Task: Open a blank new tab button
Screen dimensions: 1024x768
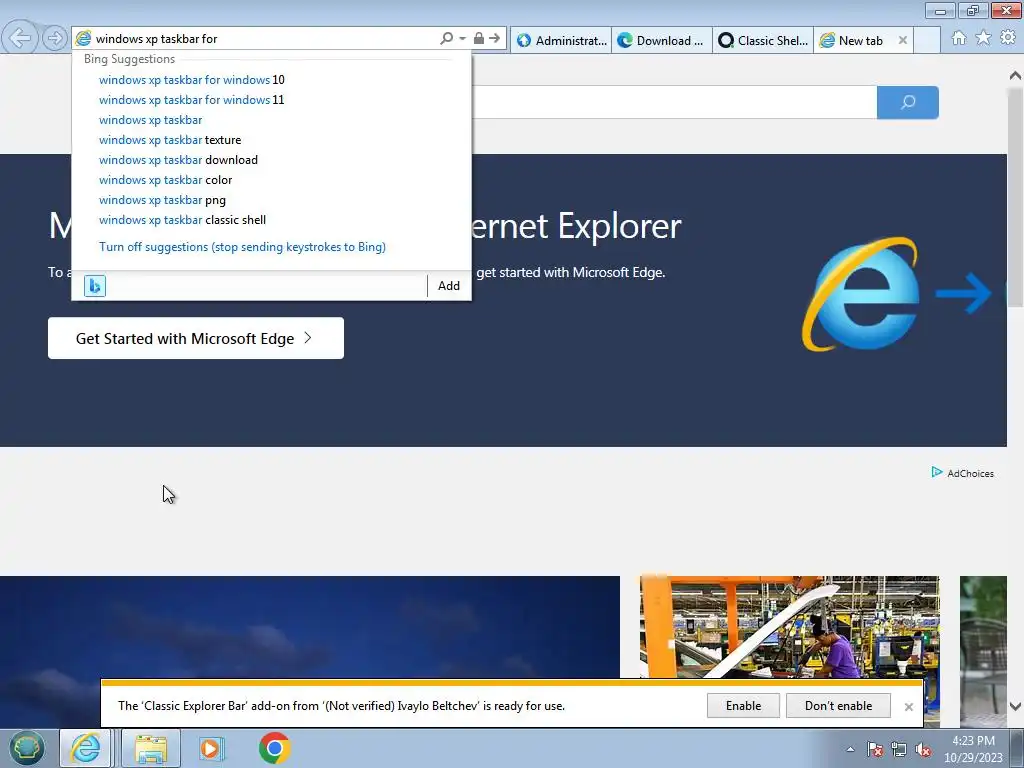Action: pos(927,40)
